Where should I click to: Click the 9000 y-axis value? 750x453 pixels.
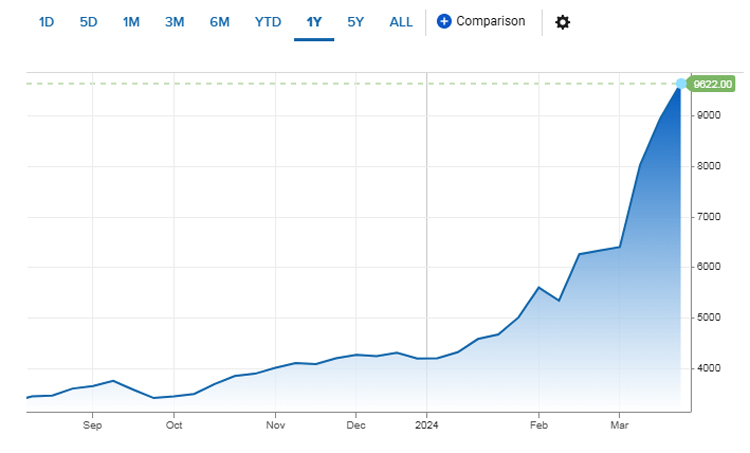pyautogui.click(x=709, y=116)
